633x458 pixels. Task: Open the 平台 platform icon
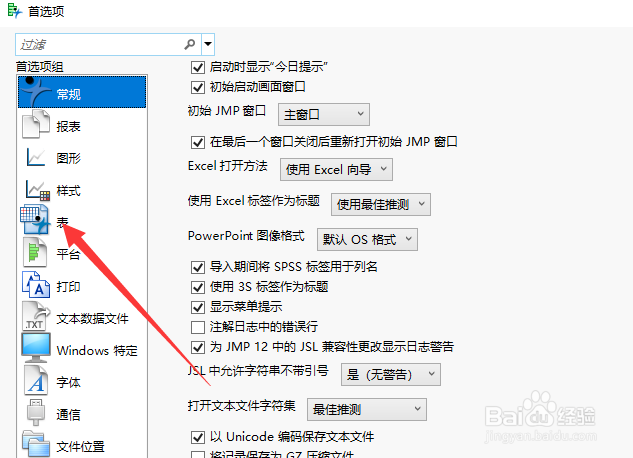[35, 252]
